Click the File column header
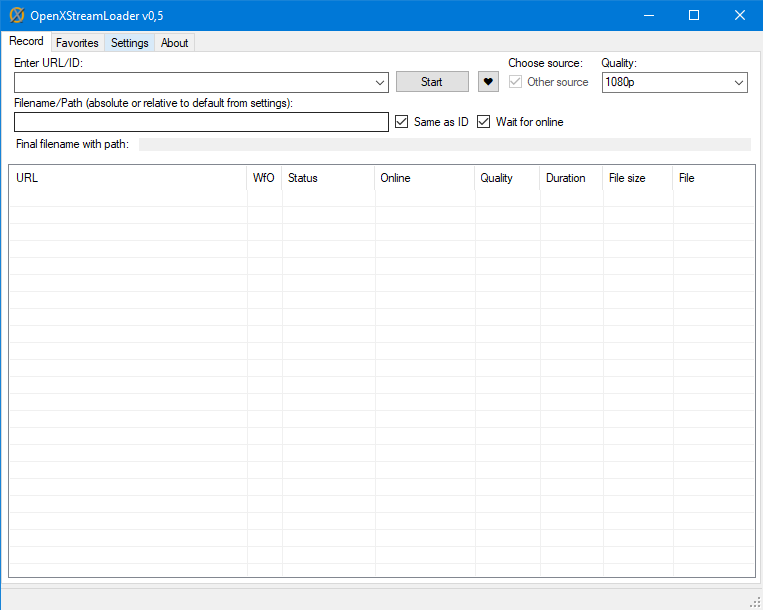The width and height of the screenshot is (763, 610). tap(713, 178)
